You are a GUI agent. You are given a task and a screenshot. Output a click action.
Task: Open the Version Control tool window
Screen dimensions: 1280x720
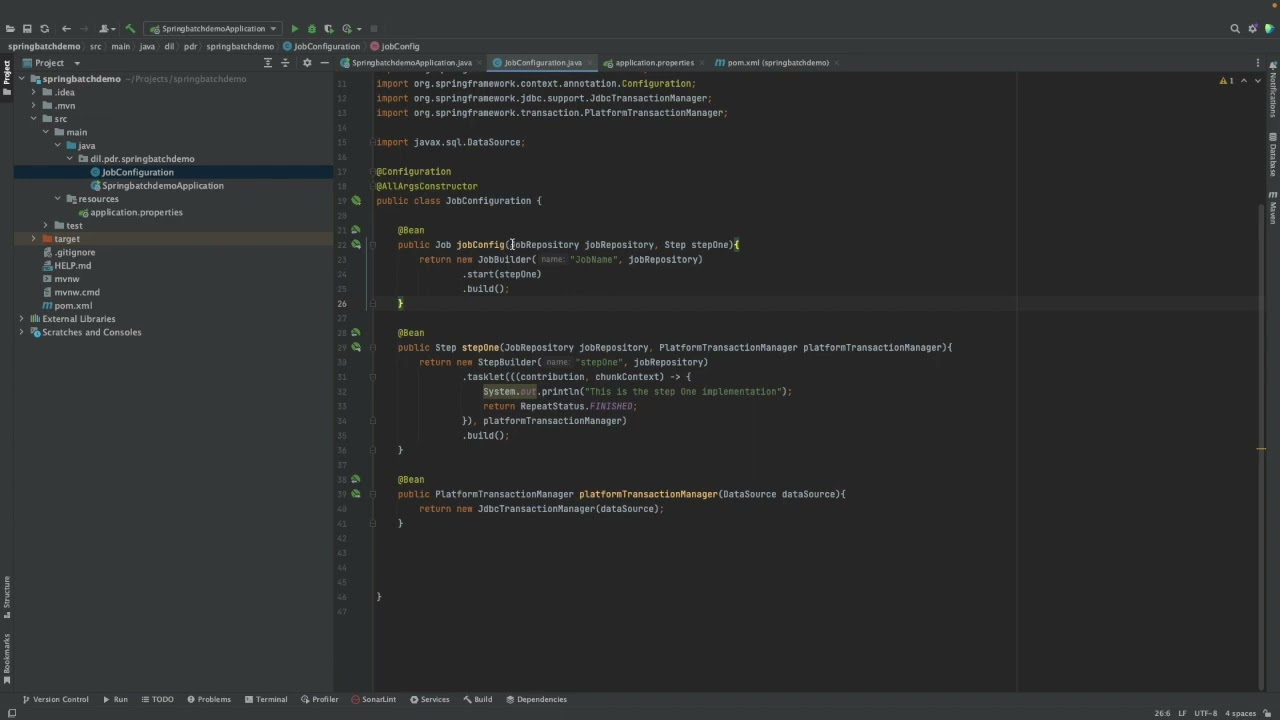click(55, 700)
